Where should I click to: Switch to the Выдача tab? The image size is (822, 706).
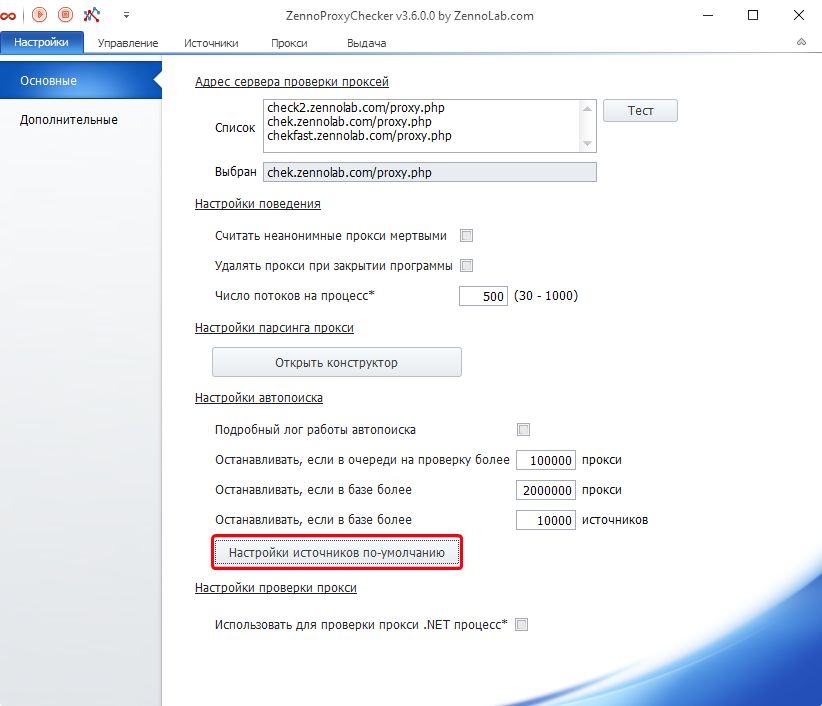pos(366,42)
